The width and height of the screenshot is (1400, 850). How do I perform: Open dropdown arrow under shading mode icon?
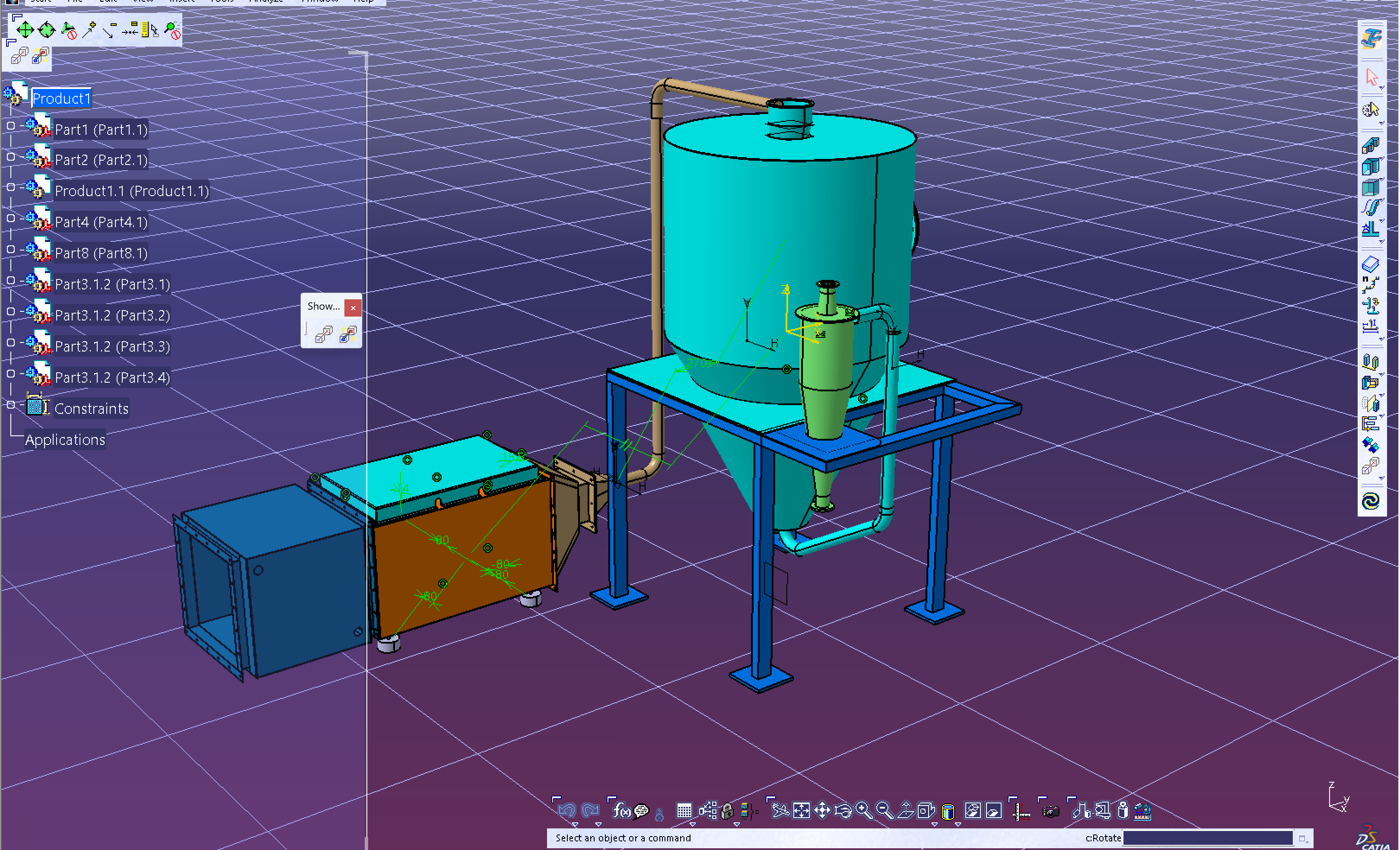958,825
